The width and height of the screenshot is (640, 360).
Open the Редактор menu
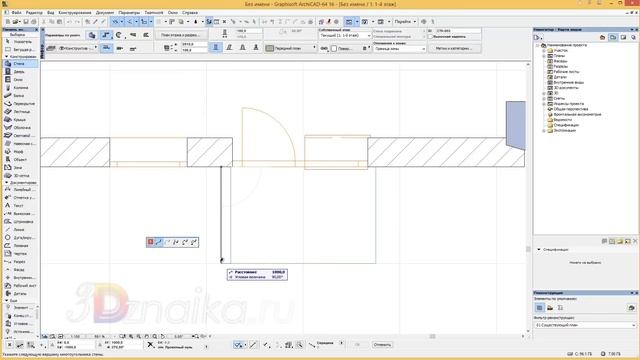[34, 13]
